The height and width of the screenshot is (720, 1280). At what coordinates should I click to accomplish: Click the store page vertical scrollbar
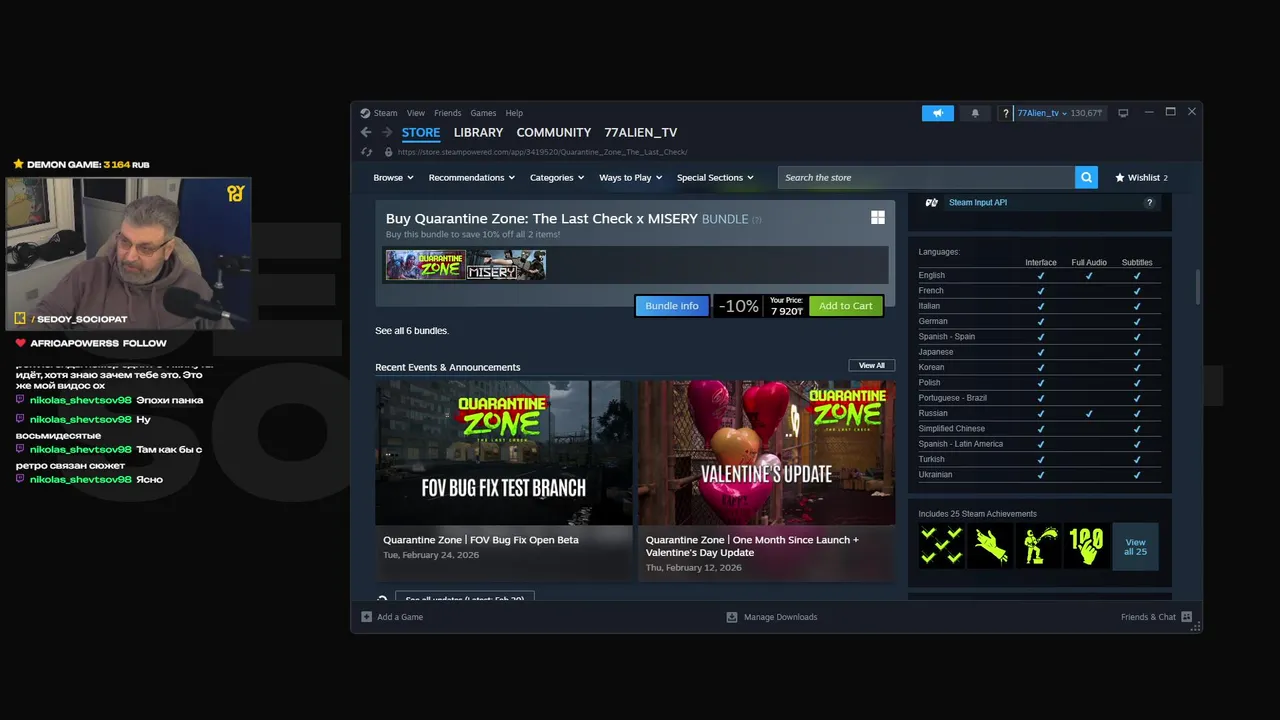[1198, 288]
